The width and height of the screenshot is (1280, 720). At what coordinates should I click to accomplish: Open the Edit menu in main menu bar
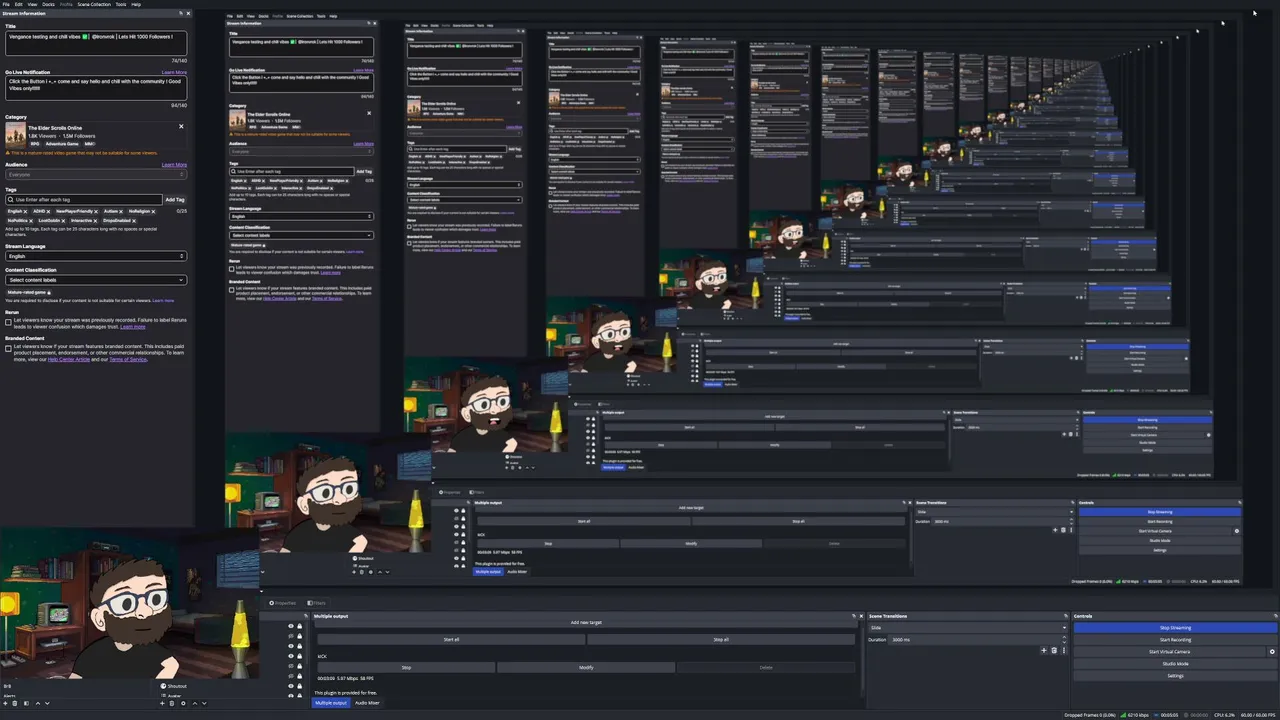click(x=18, y=4)
